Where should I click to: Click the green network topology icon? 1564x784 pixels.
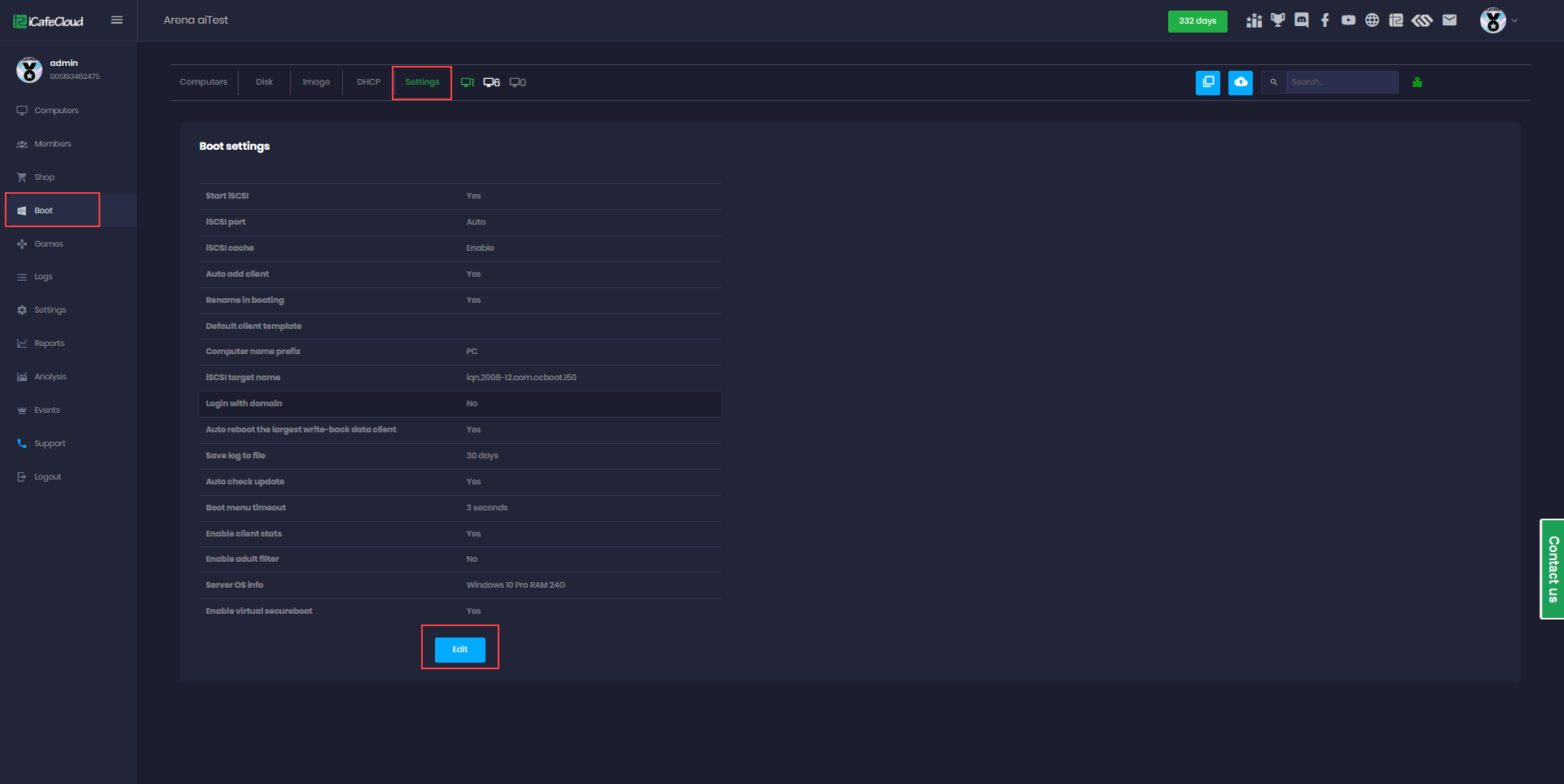[x=1417, y=82]
